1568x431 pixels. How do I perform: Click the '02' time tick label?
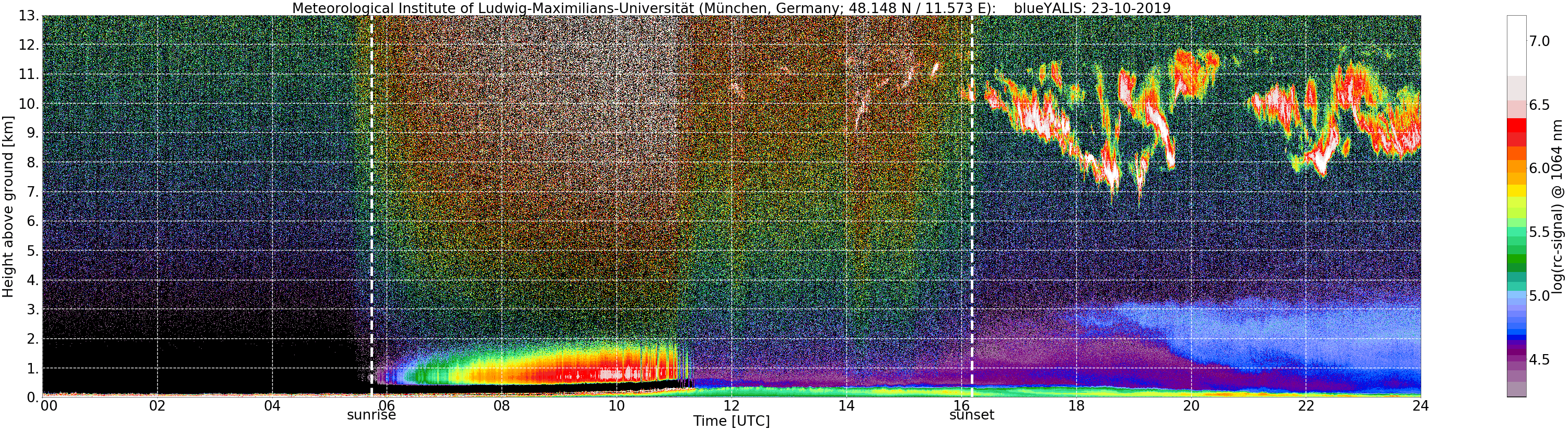(157, 405)
